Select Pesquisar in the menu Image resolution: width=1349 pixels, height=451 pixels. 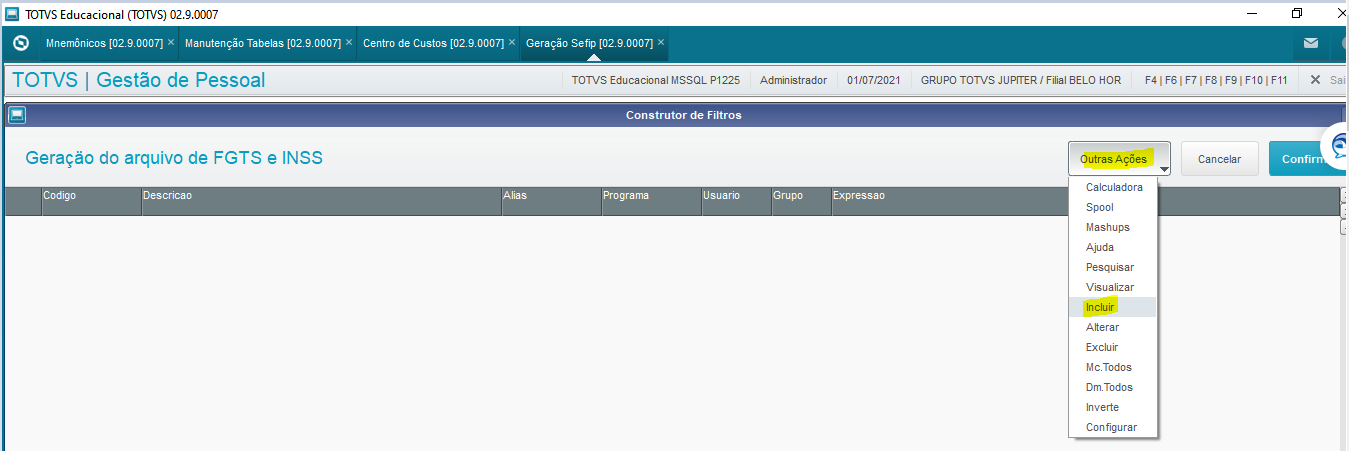[1113, 267]
